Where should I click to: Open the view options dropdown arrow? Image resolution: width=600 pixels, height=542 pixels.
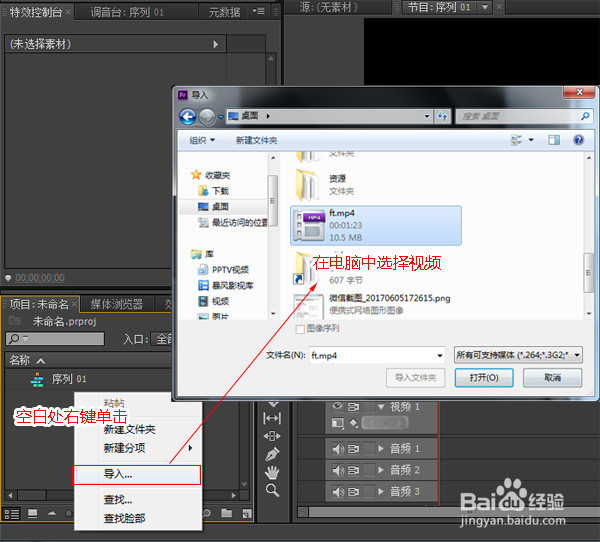pos(531,140)
